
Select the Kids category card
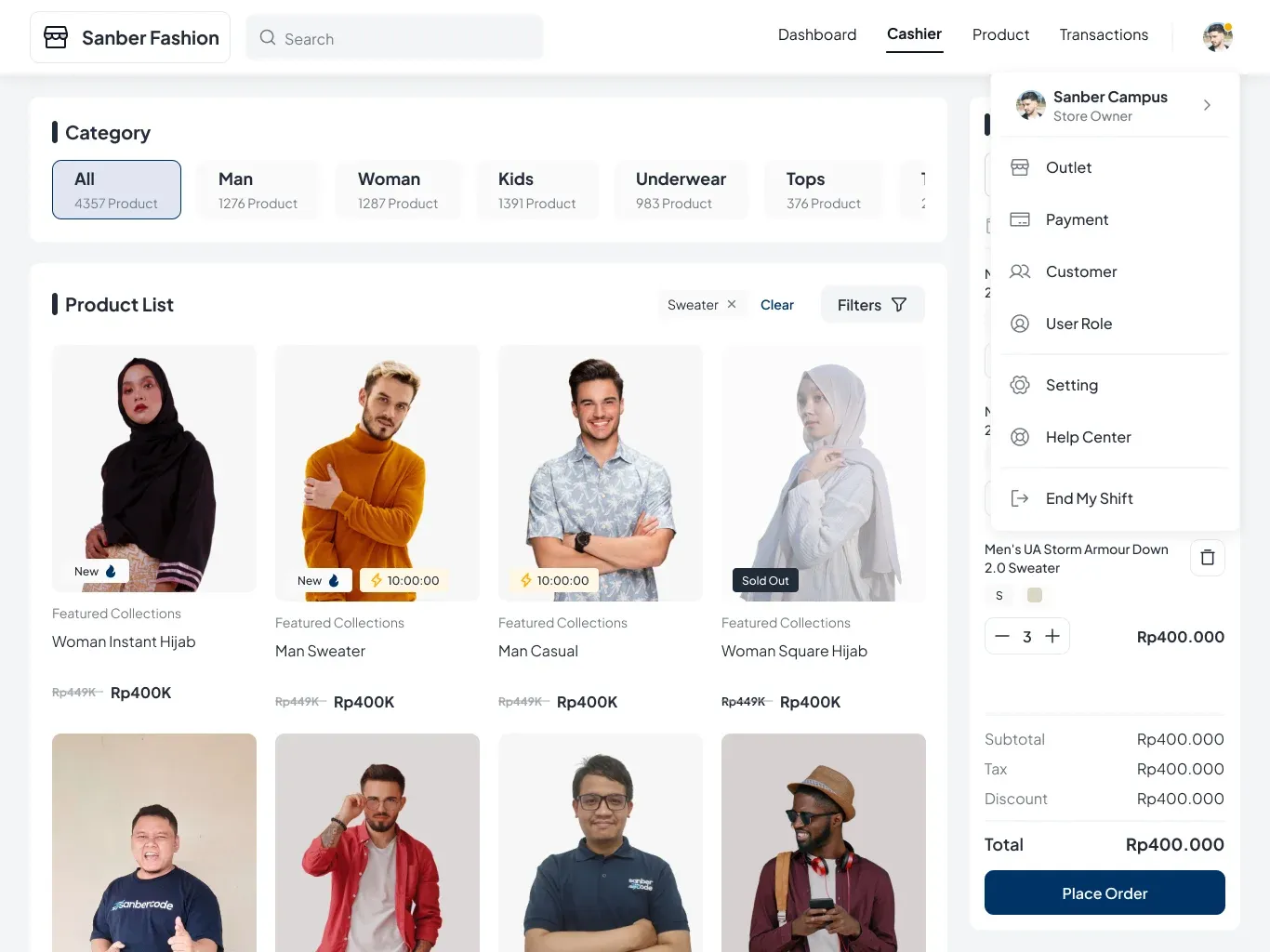tap(537, 190)
